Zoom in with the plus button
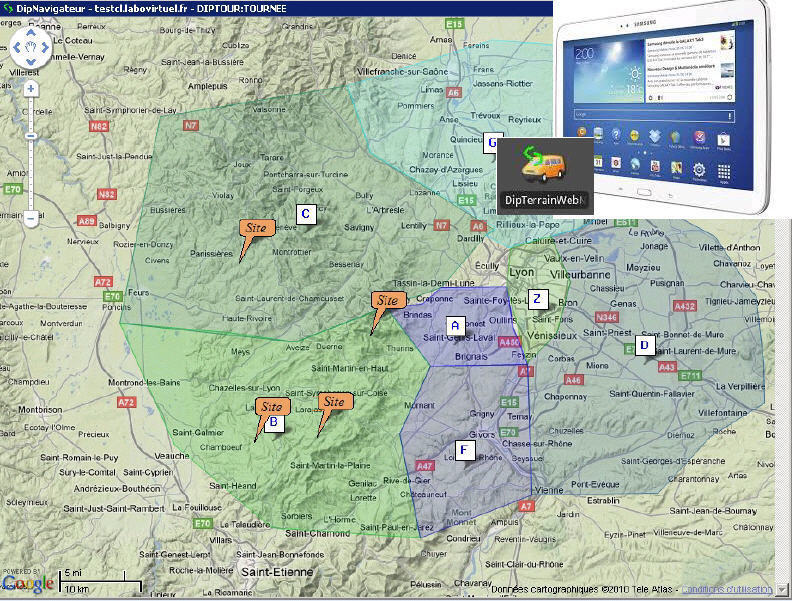Image resolution: width=792 pixels, height=601 pixels. pos(31,89)
